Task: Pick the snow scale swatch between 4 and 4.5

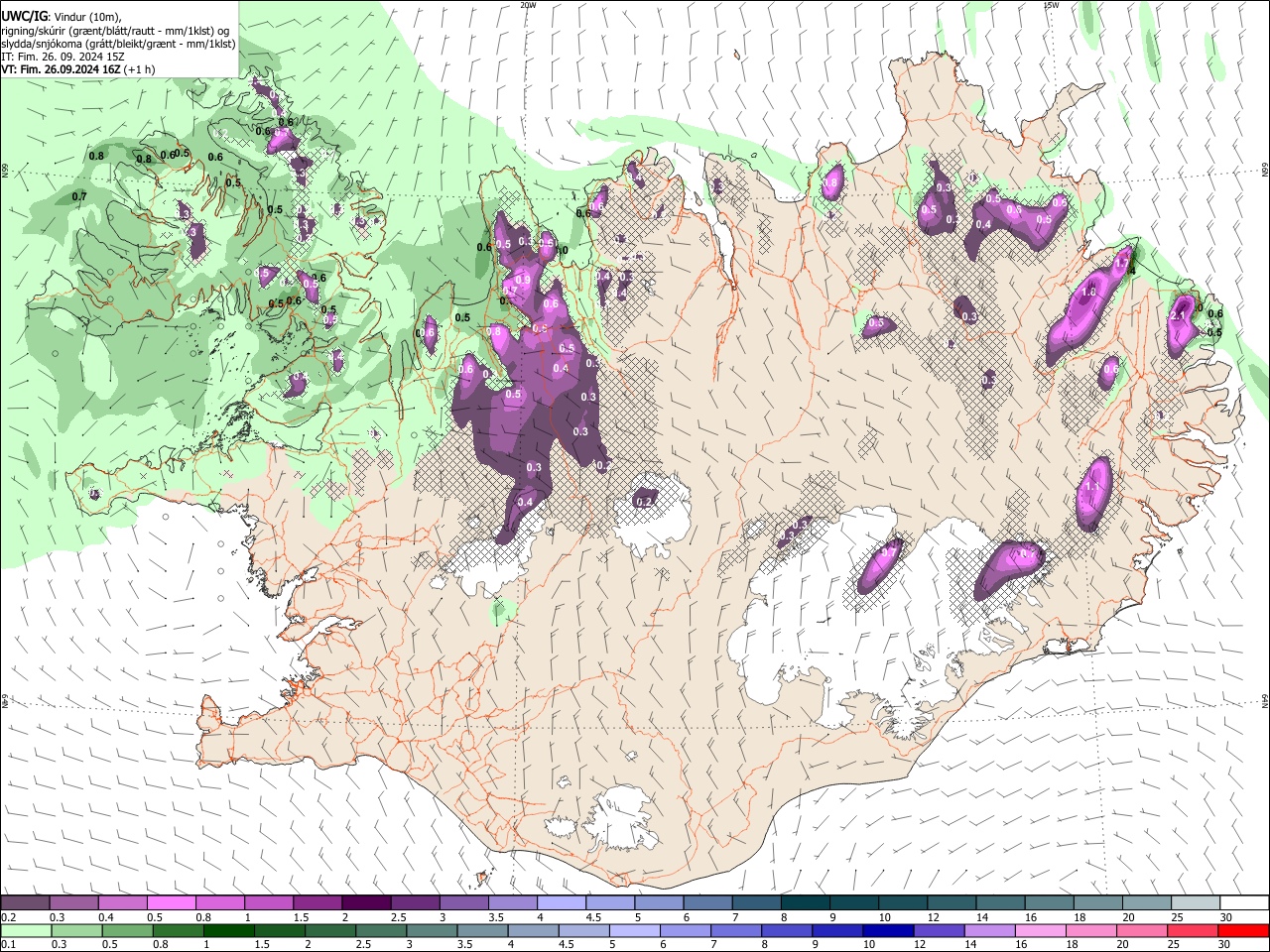Action: (561, 902)
